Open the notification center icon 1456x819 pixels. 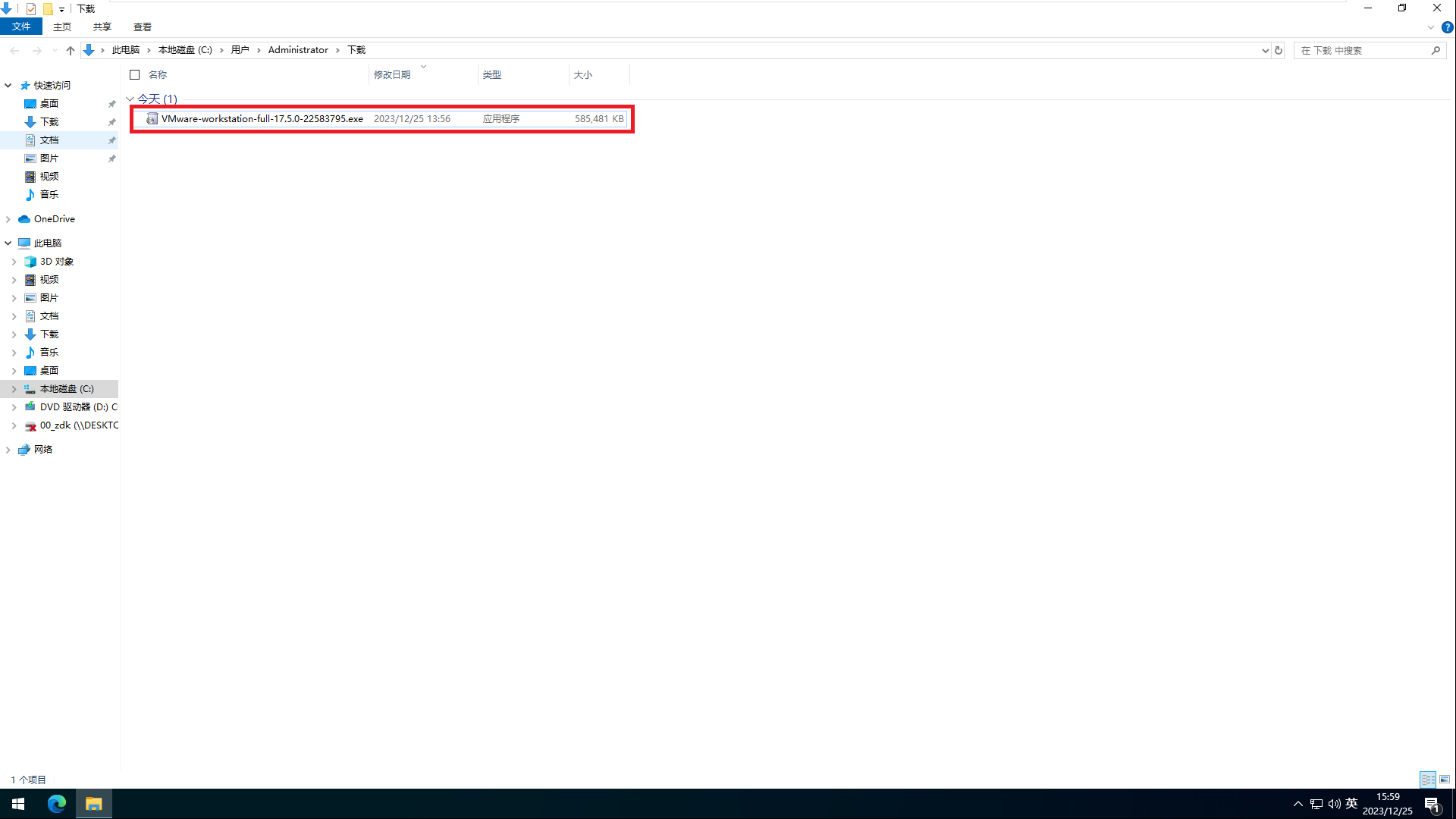1432,805
